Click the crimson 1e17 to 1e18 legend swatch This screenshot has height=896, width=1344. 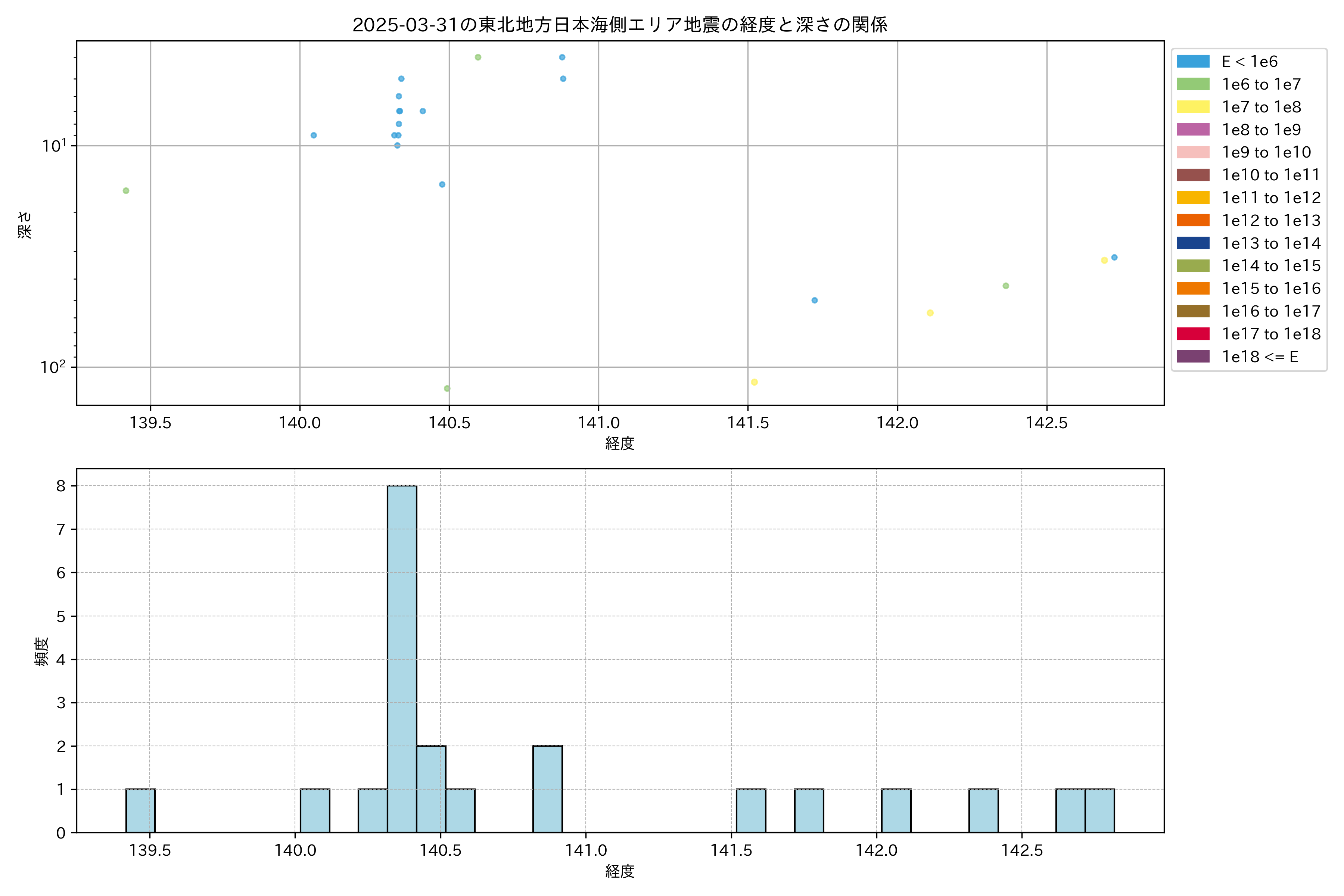pos(1193,334)
